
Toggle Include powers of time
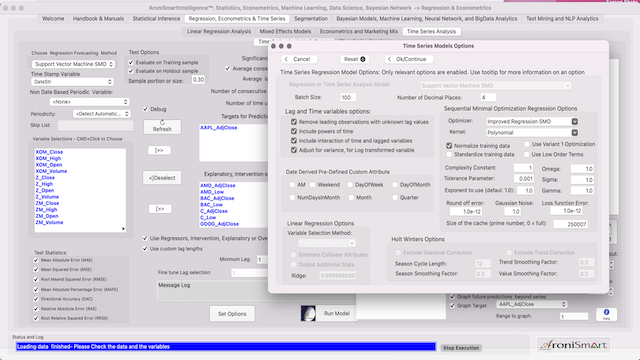point(294,131)
